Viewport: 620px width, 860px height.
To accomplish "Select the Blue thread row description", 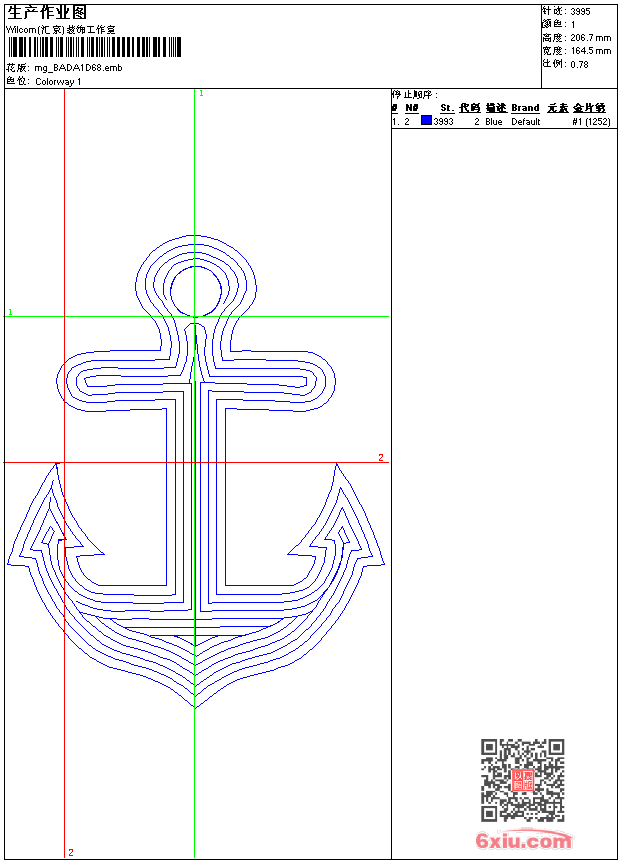I will coord(494,122).
